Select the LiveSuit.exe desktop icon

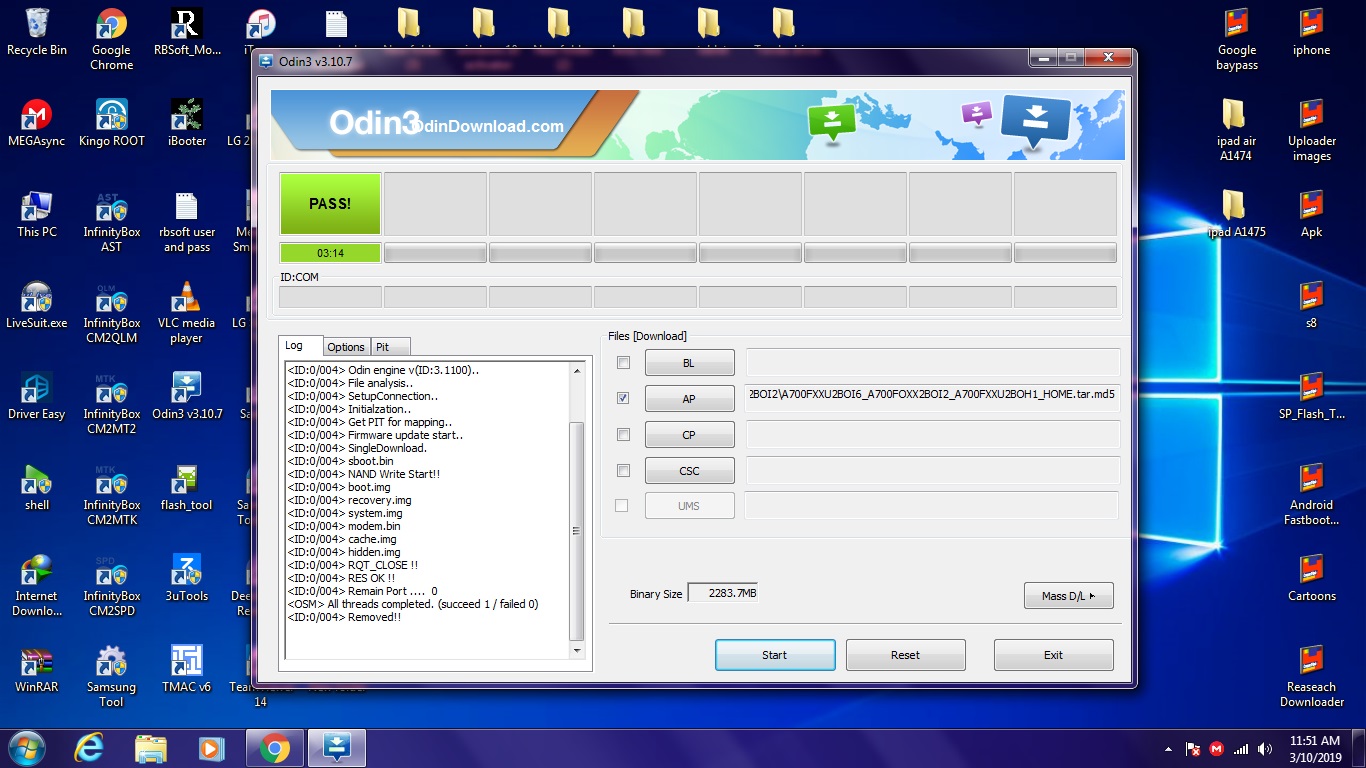pyautogui.click(x=37, y=305)
